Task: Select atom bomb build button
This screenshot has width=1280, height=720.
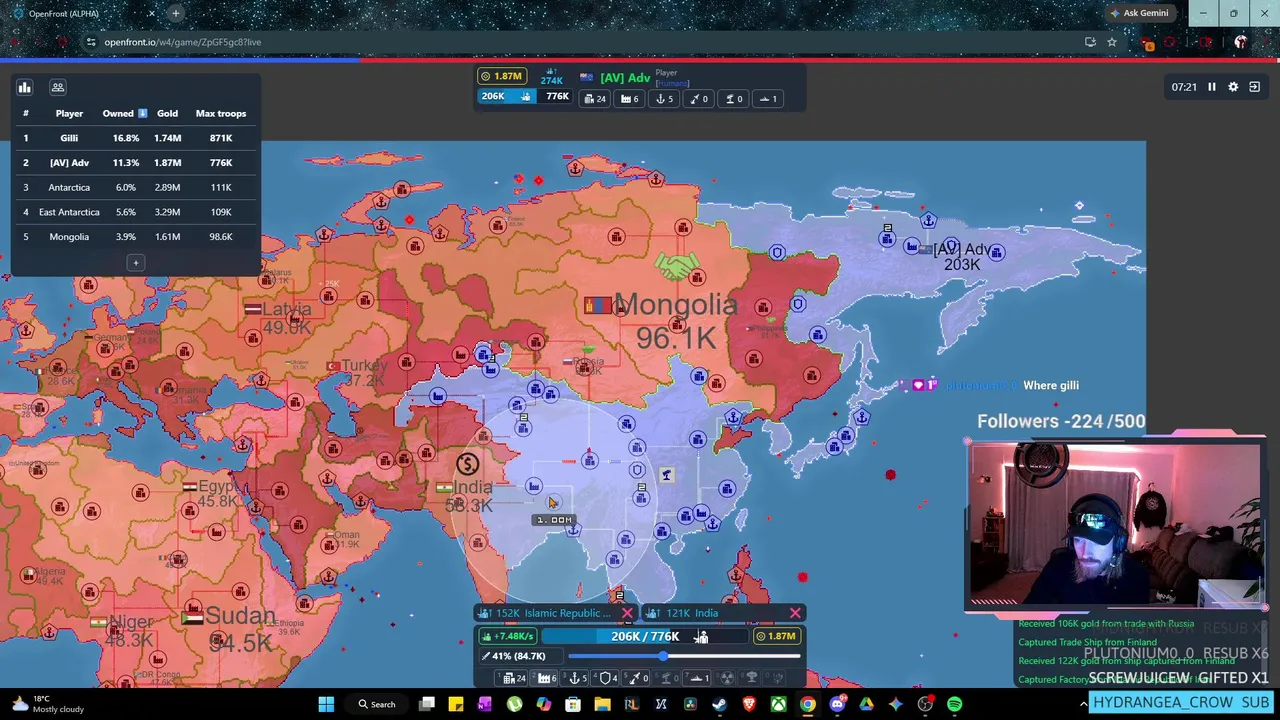Action: [x=727, y=678]
